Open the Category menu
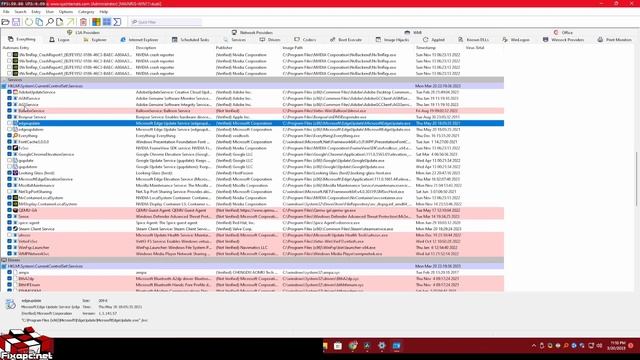This screenshot has width=640, height=360. (86, 12)
